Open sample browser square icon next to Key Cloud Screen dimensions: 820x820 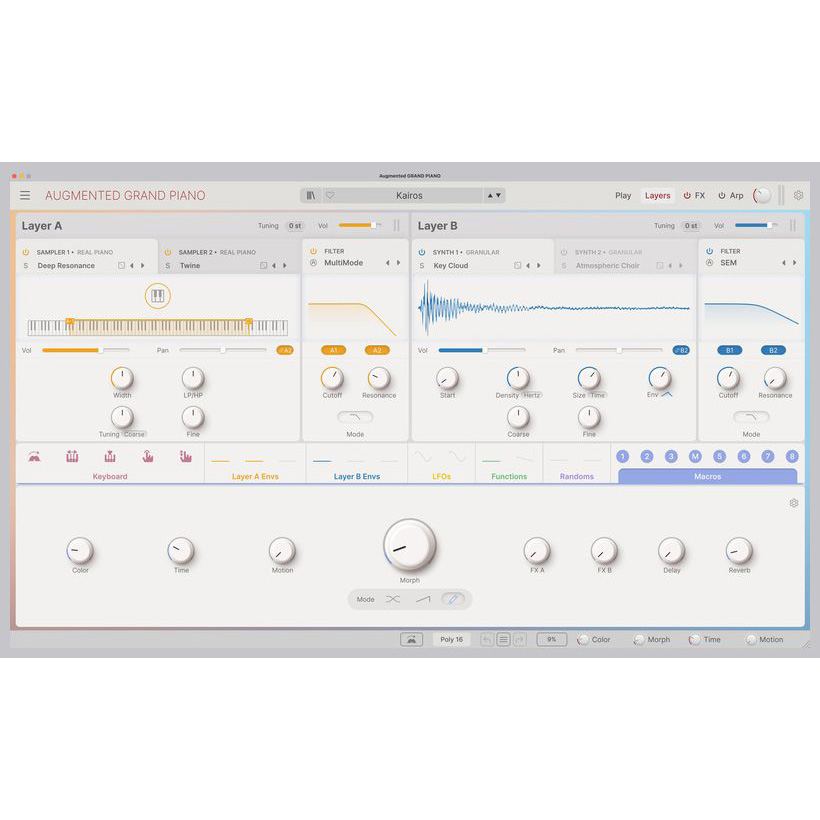(518, 266)
